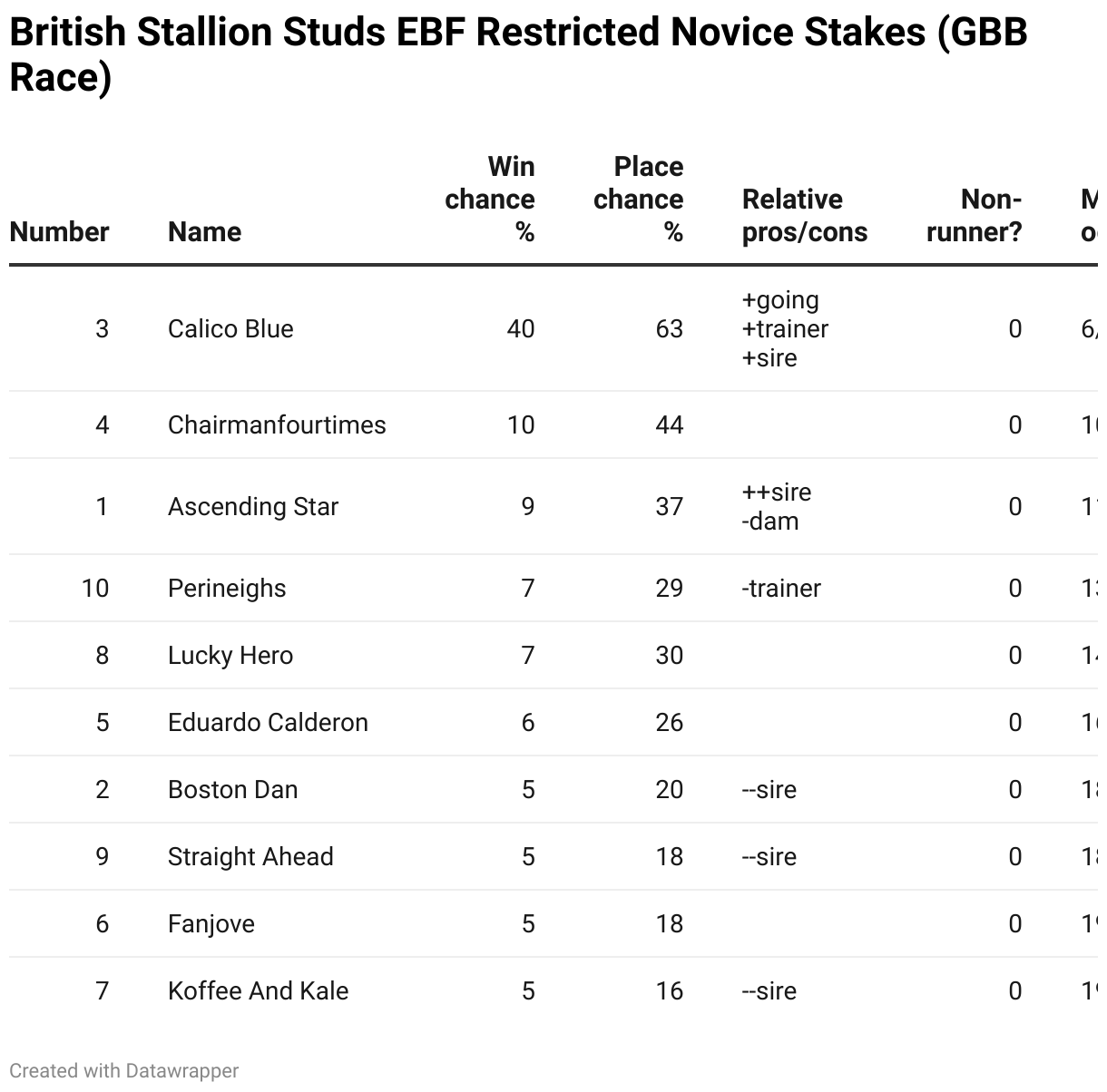1107x1092 pixels.
Task: Click the +going +trainer +sire cell
Action: [785, 328]
